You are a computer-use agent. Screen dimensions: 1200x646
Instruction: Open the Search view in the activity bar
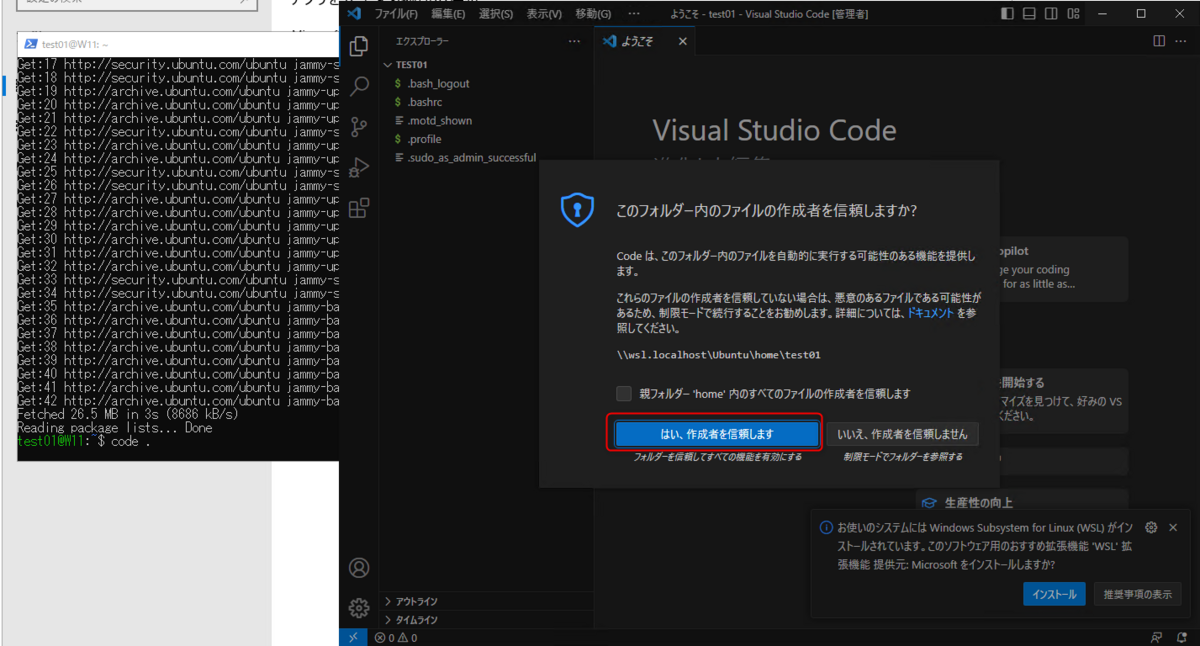[359, 87]
